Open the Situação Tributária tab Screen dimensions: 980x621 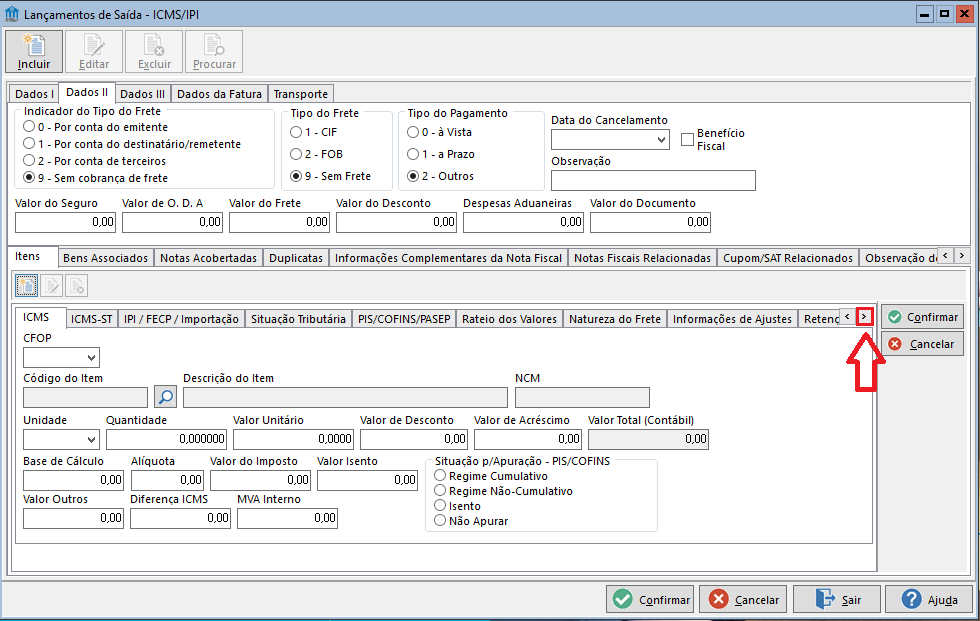[x=298, y=319]
